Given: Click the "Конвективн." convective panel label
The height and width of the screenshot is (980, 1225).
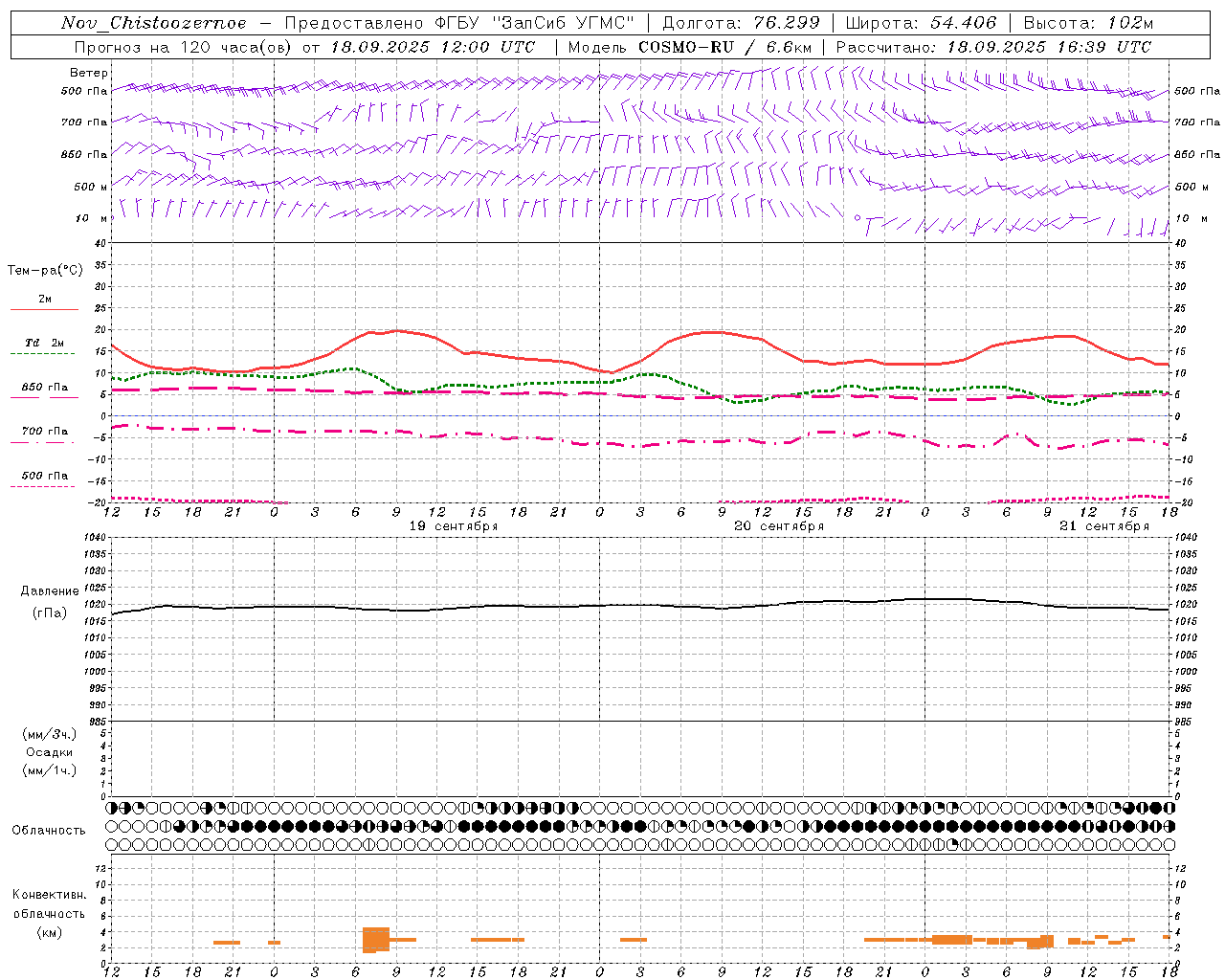Looking at the screenshot, I should (49, 895).
